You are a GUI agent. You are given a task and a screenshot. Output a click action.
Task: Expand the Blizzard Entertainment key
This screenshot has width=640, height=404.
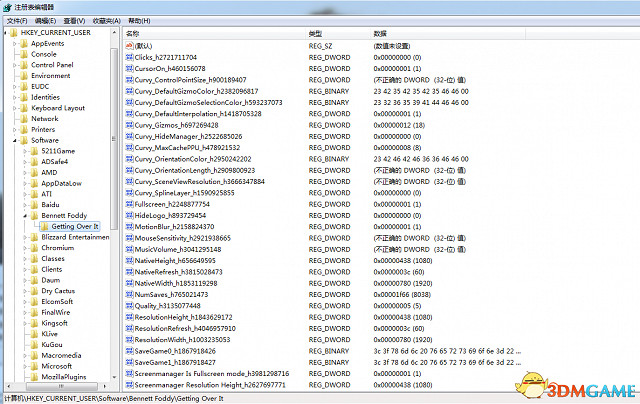pyautogui.click(x=24, y=237)
